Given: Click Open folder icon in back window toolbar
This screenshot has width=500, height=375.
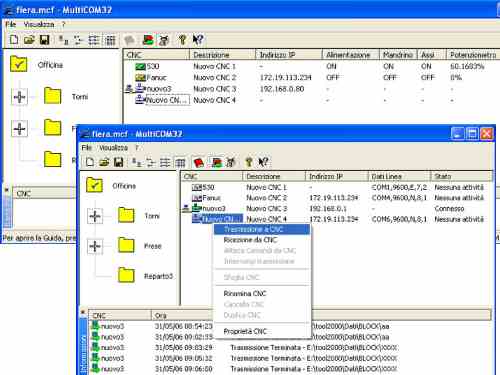Looking at the screenshot, I should point(29,40).
